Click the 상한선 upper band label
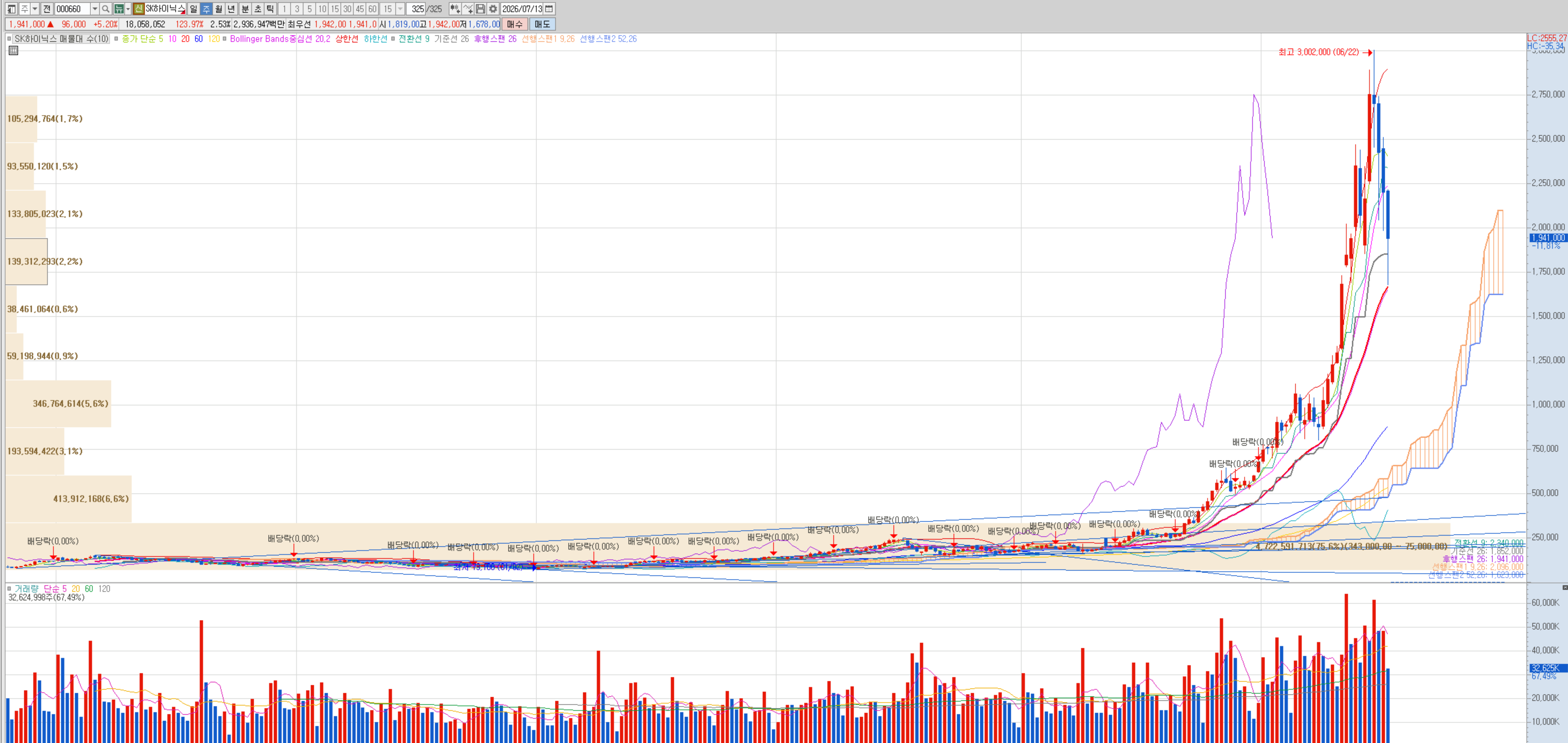 click(x=347, y=39)
